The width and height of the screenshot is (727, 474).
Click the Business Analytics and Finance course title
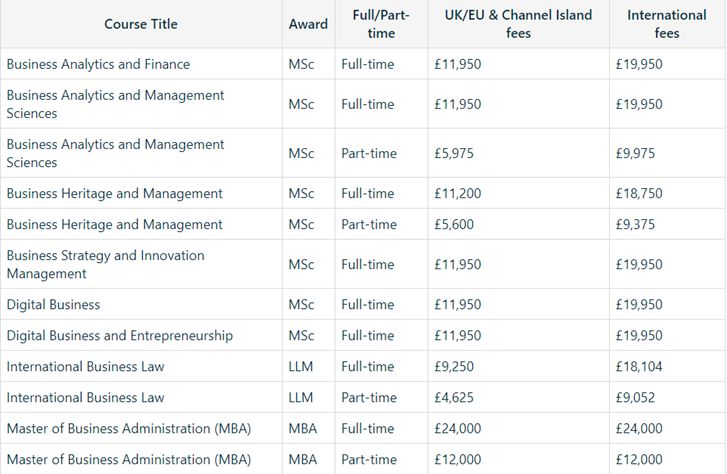[x=98, y=64]
